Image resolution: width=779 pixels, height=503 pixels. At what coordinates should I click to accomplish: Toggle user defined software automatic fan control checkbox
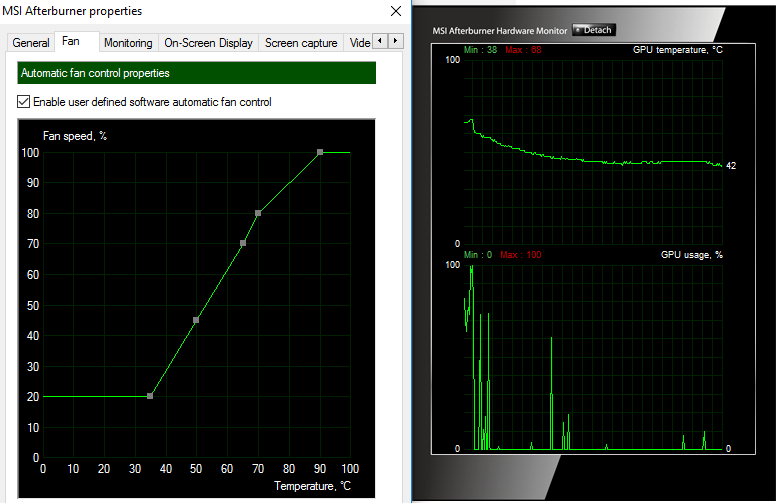pyautogui.click(x=23, y=102)
